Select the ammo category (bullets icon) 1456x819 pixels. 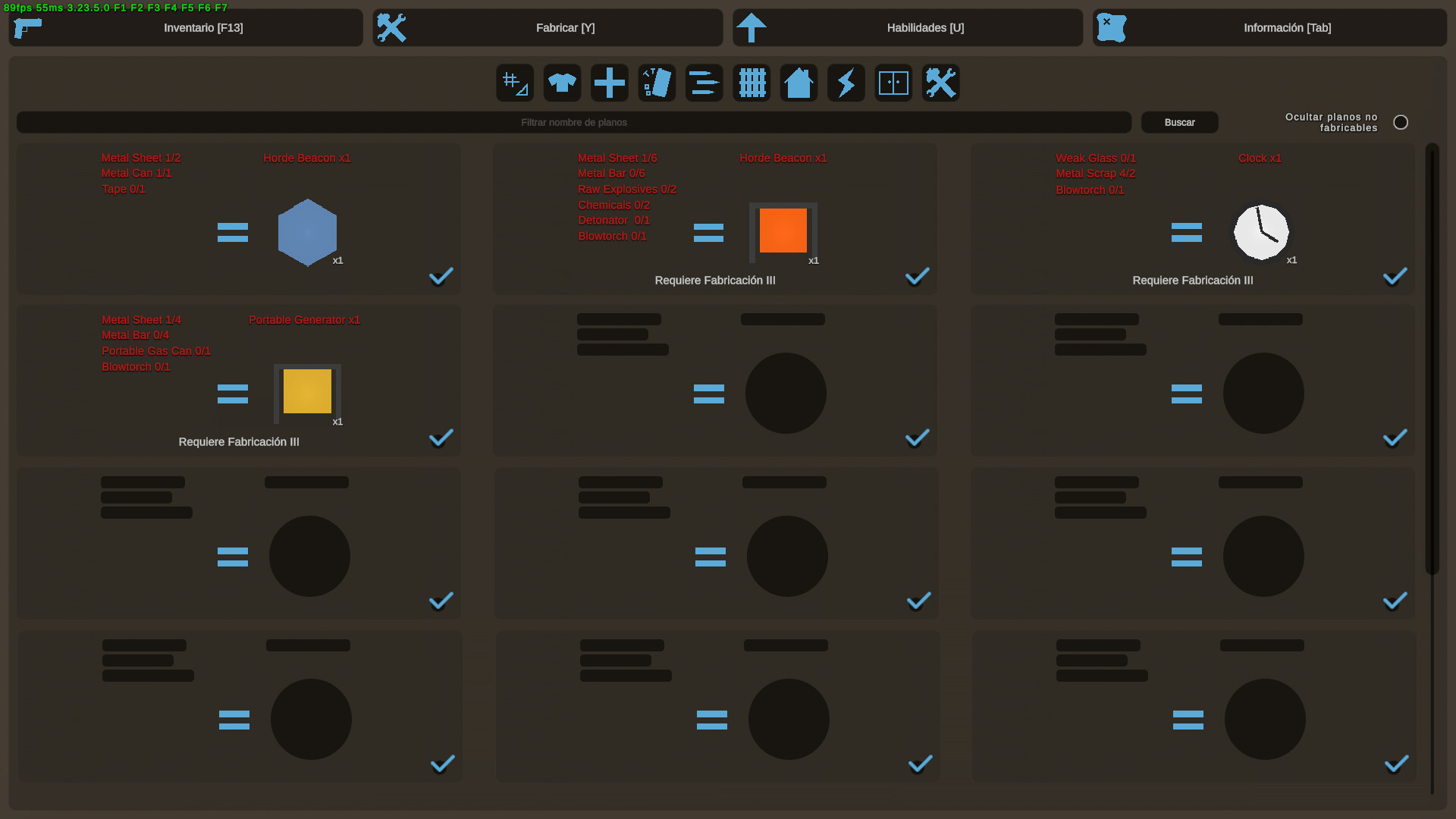[703, 83]
